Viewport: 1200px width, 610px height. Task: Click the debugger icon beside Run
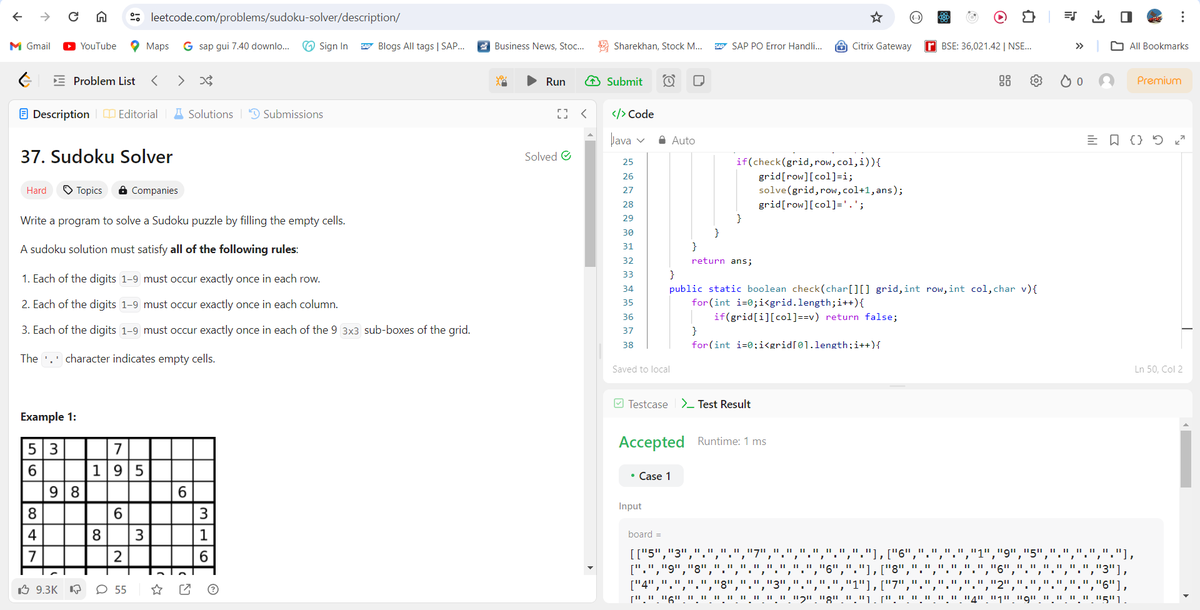pyautogui.click(x=503, y=81)
